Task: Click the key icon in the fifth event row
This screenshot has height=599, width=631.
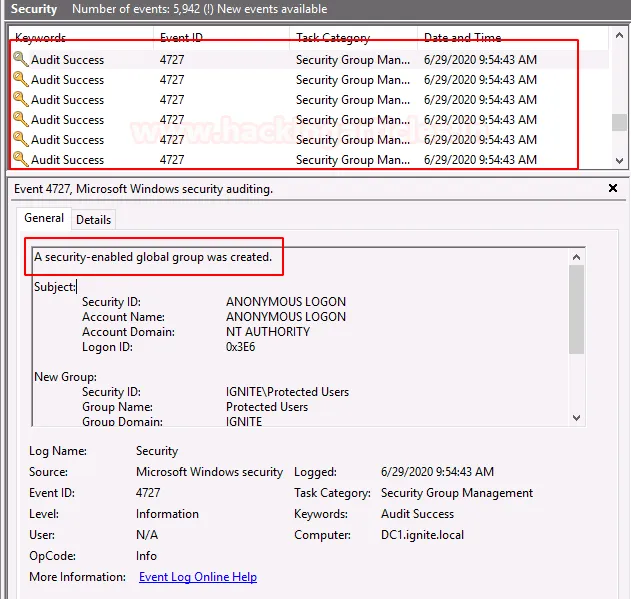Action: coord(20,140)
